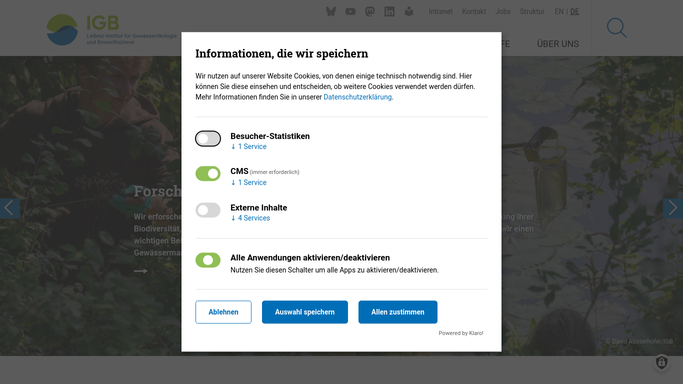
Task: Open the Kontakt menu link
Action: click(x=474, y=11)
